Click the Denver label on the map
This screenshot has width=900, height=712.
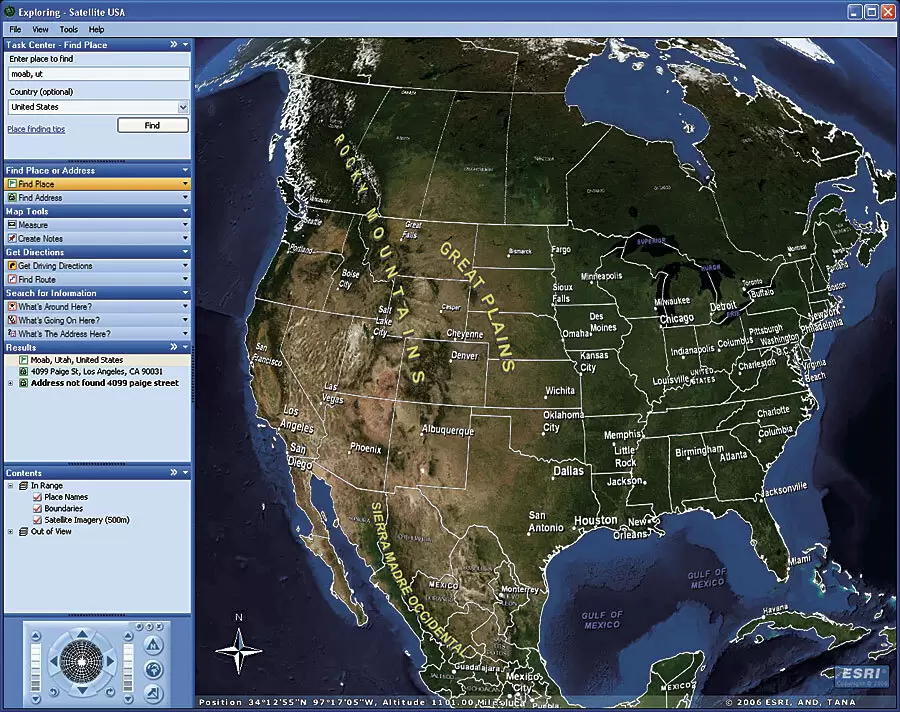pos(464,356)
